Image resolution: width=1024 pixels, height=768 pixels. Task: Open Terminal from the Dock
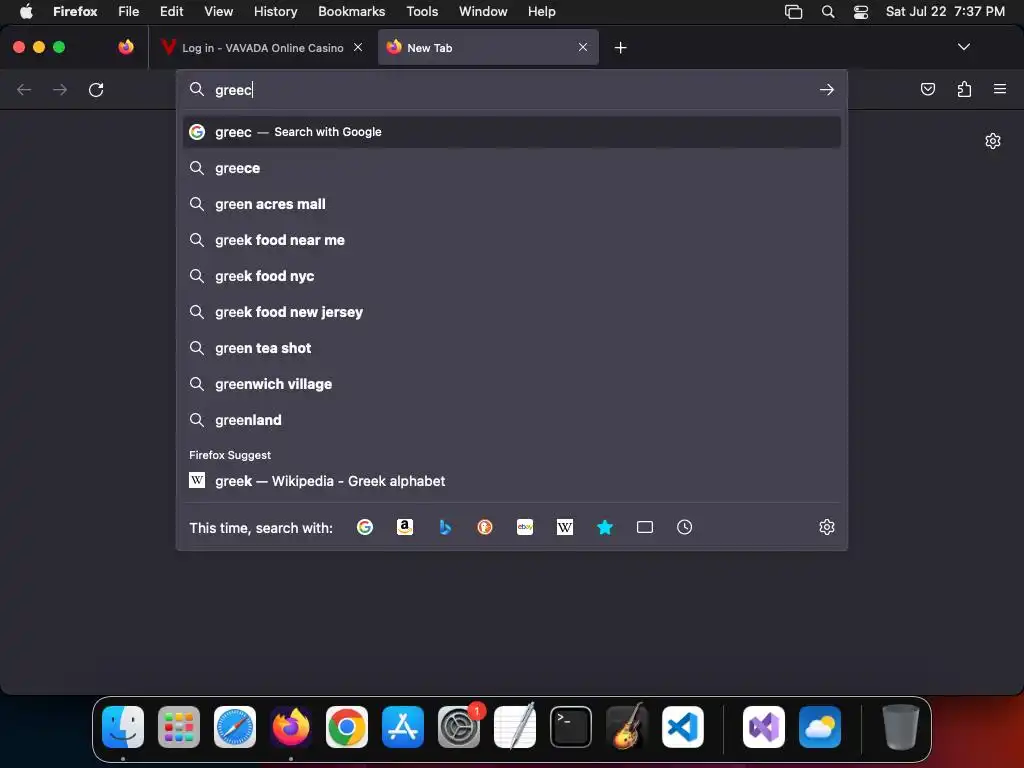coord(571,726)
